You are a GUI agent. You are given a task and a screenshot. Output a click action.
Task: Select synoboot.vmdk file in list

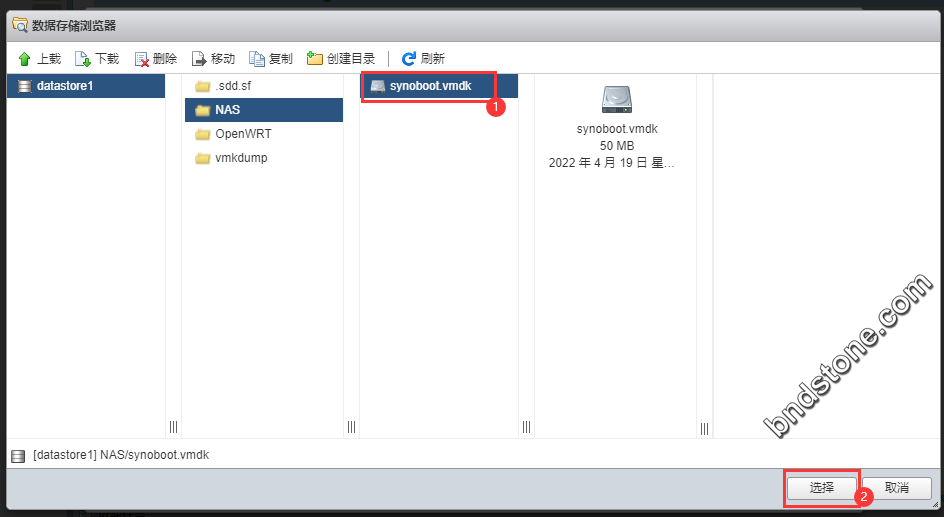click(x=439, y=86)
